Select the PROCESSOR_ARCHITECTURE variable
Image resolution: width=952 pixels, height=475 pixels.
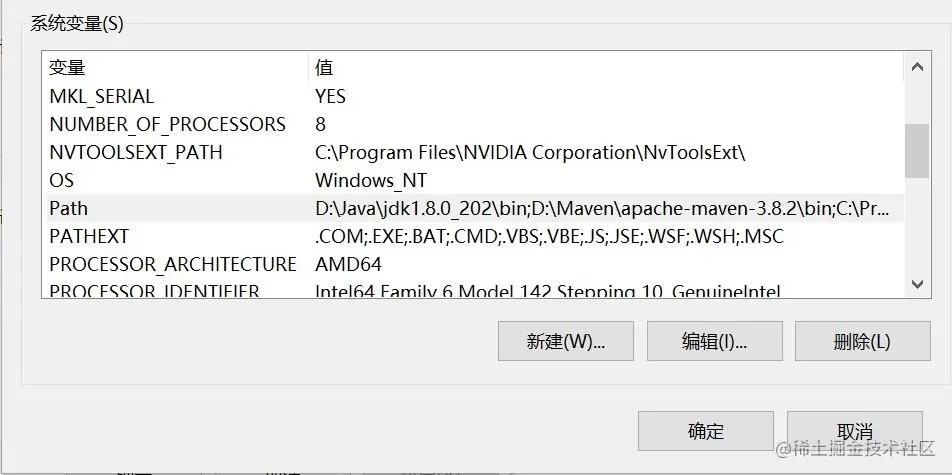(x=173, y=265)
